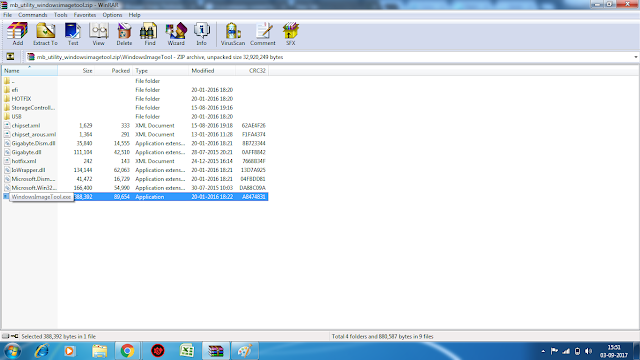Select chipset.xml file
Screen dimensions: 640x360
[x=135, y=126]
